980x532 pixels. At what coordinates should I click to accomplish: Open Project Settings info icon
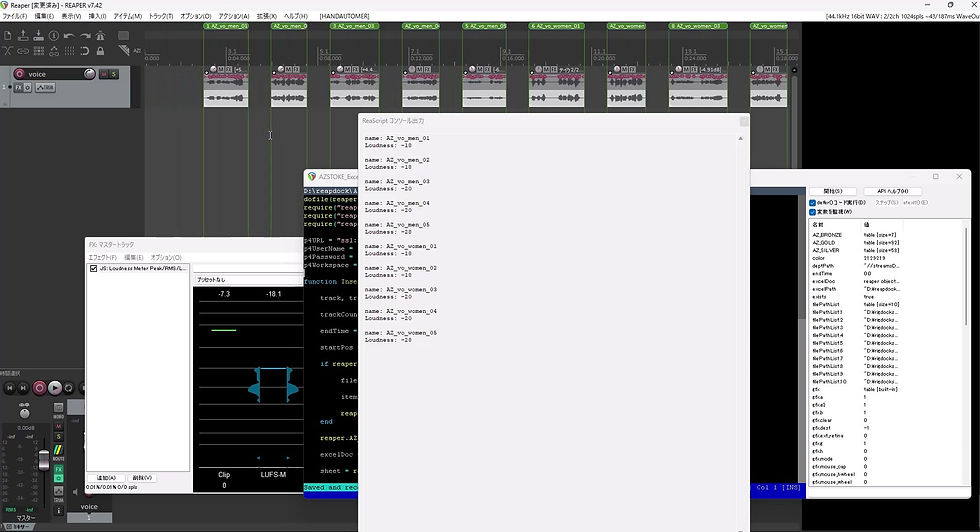(54, 36)
